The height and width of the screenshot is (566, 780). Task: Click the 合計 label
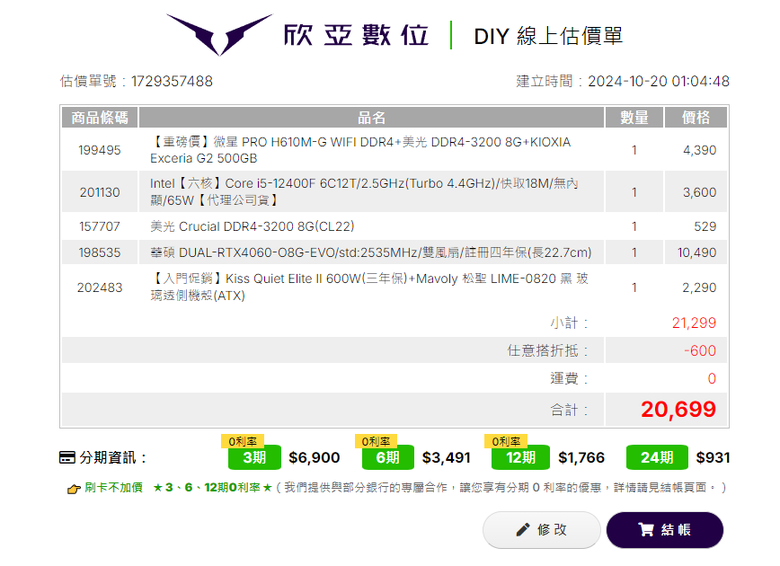tap(569, 410)
